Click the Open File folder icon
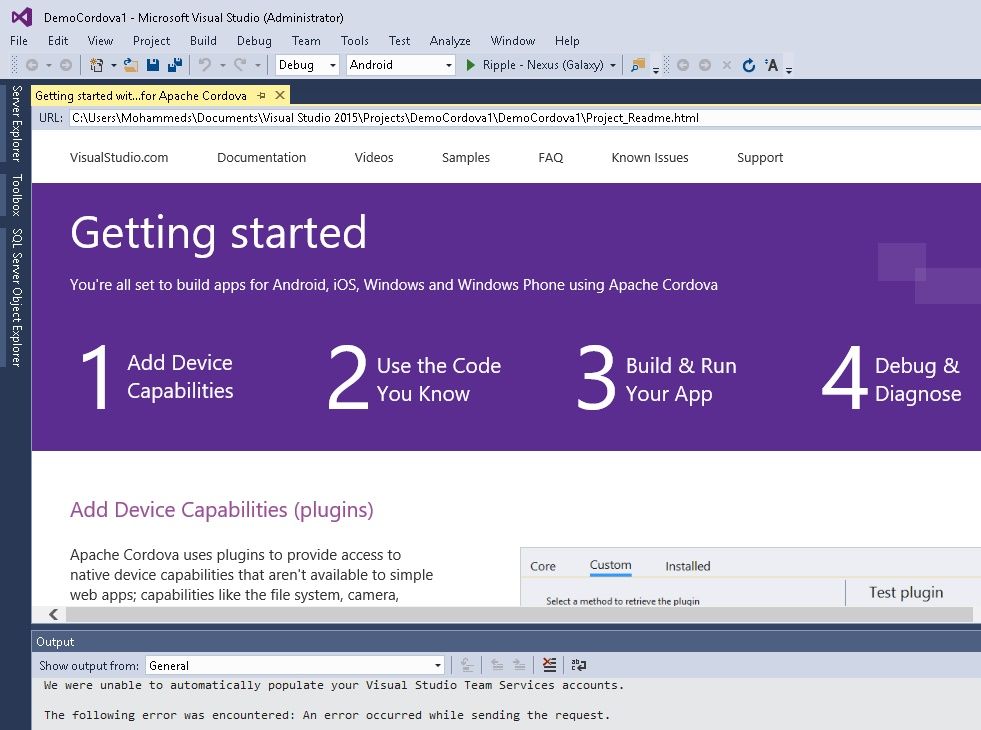This screenshot has width=981, height=730. pos(131,65)
